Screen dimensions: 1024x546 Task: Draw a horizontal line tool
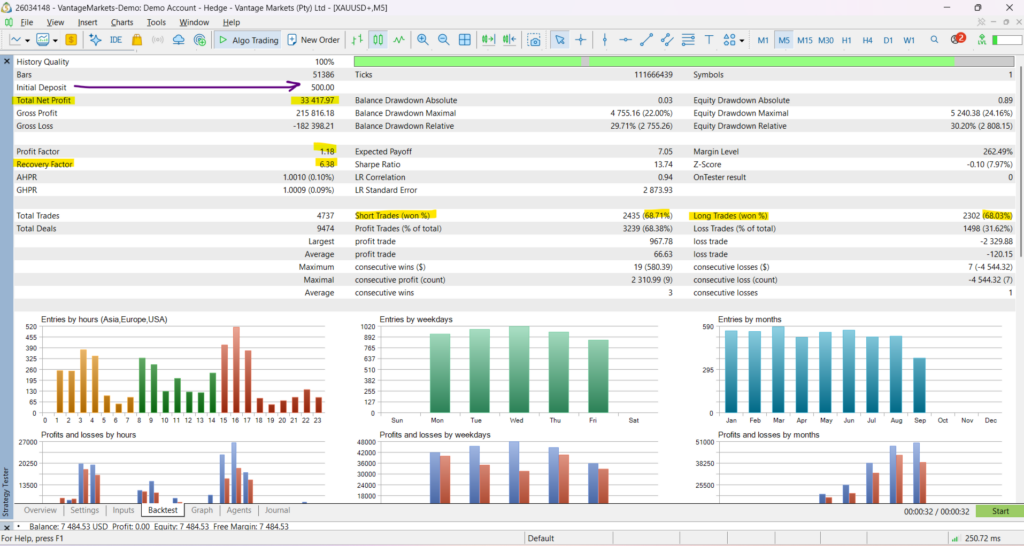pos(626,40)
